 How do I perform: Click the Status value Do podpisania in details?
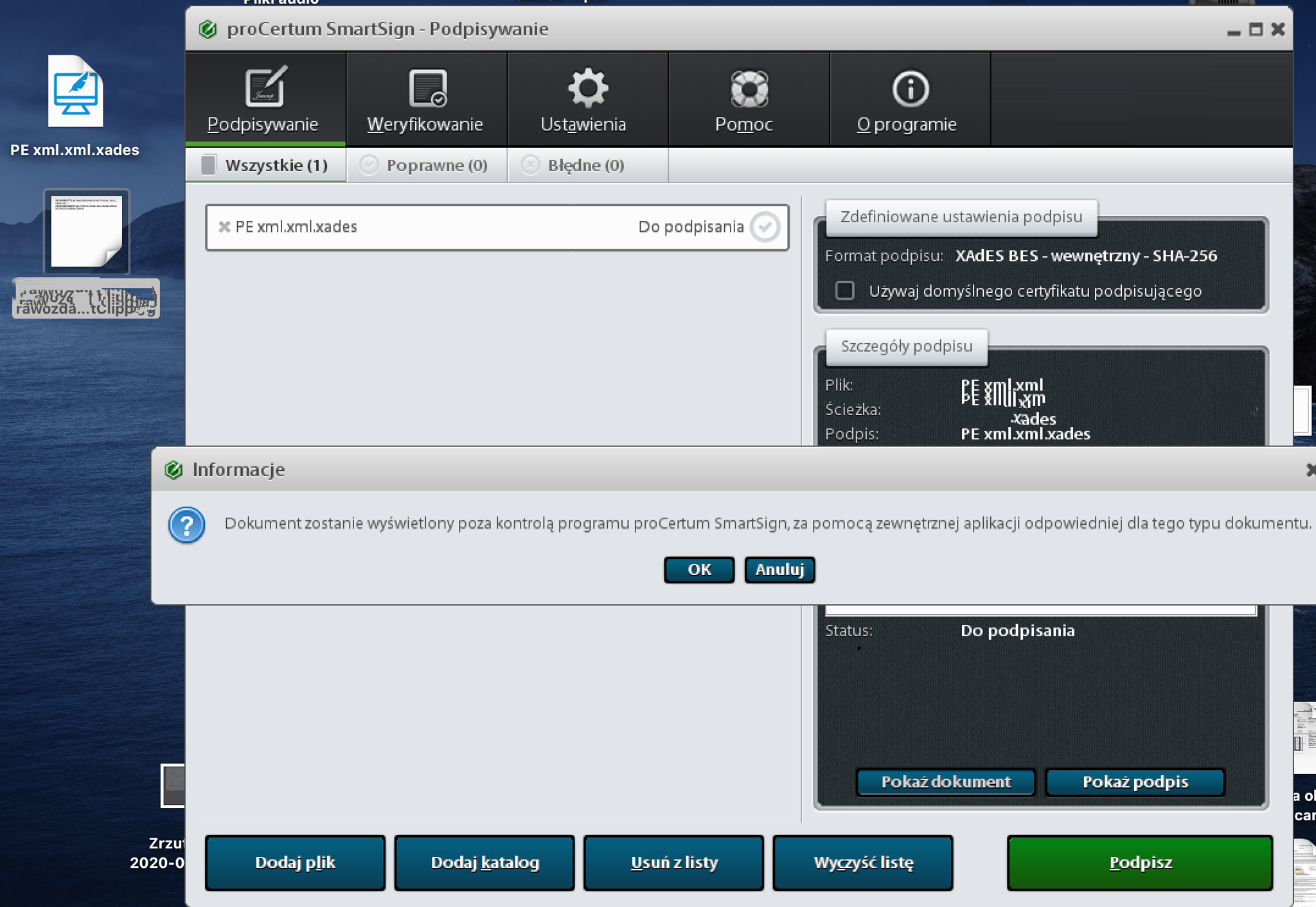click(x=1017, y=631)
